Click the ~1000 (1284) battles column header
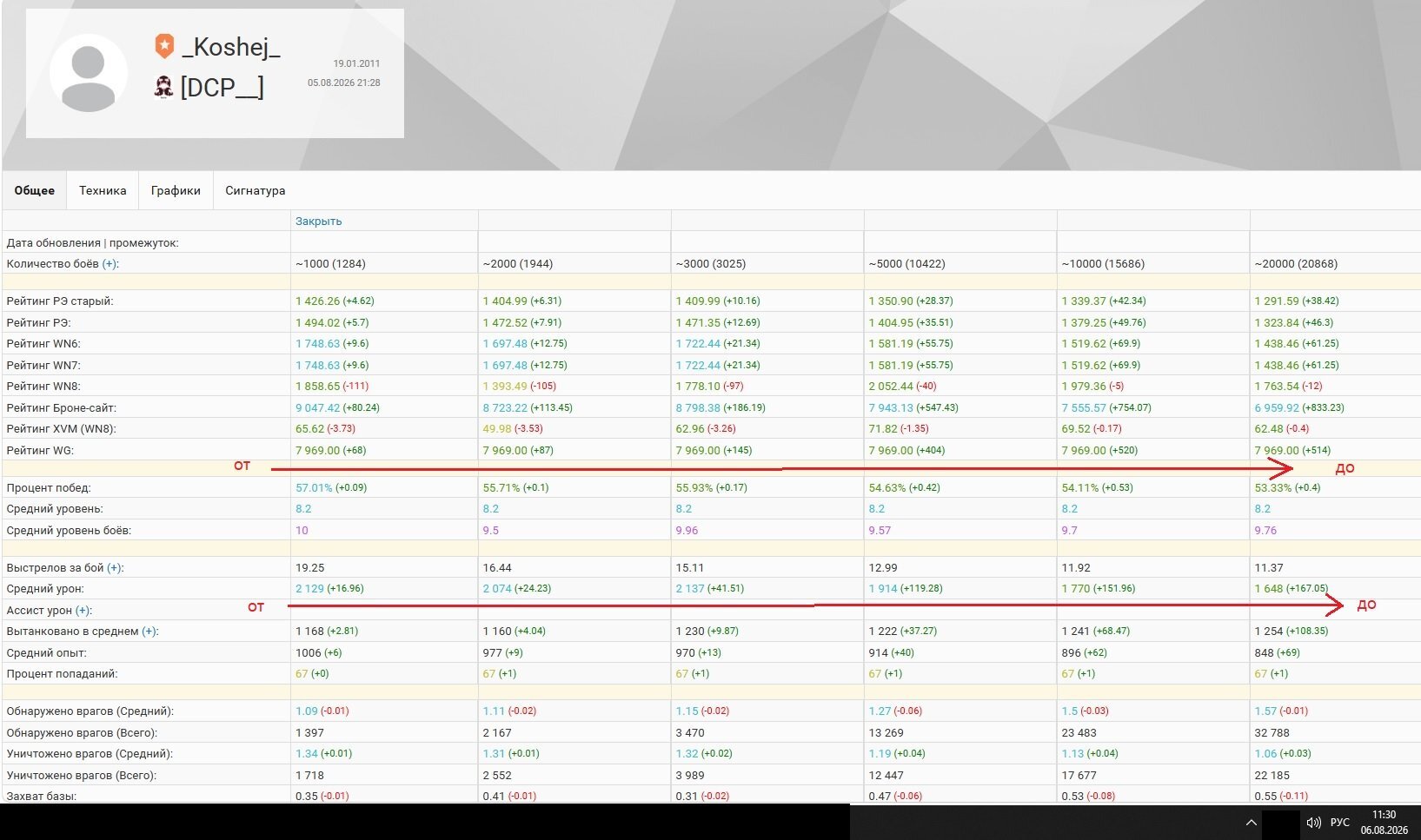 330,263
